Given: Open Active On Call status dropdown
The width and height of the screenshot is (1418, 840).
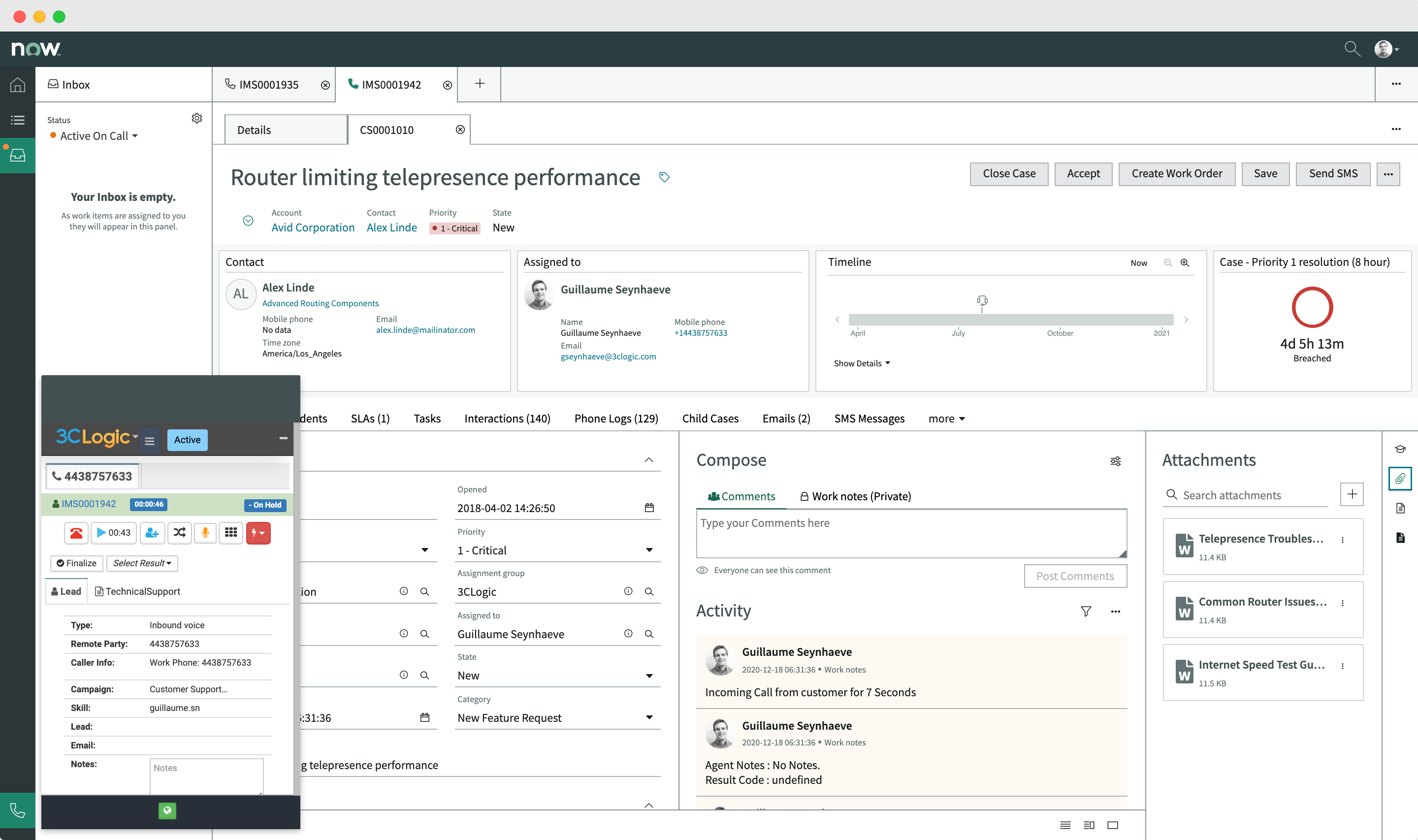Looking at the screenshot, I should [x=94, y=136].
